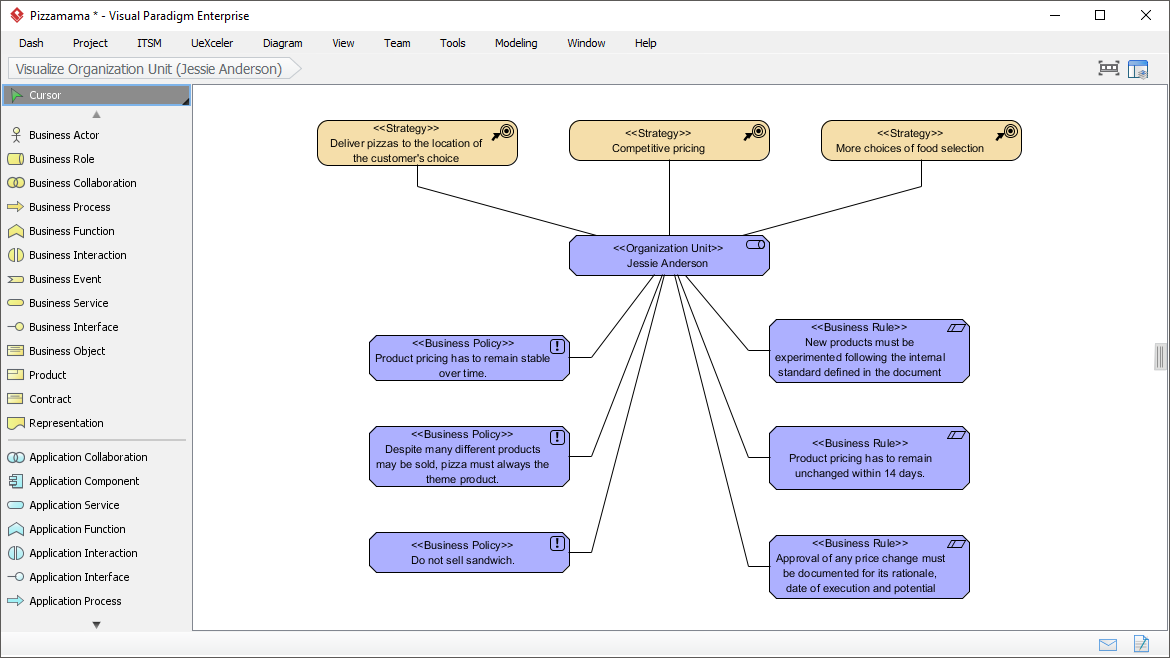Click the vertical scrollbar beside the canvas
The image size is (1170, 658).
(1158, 356)
